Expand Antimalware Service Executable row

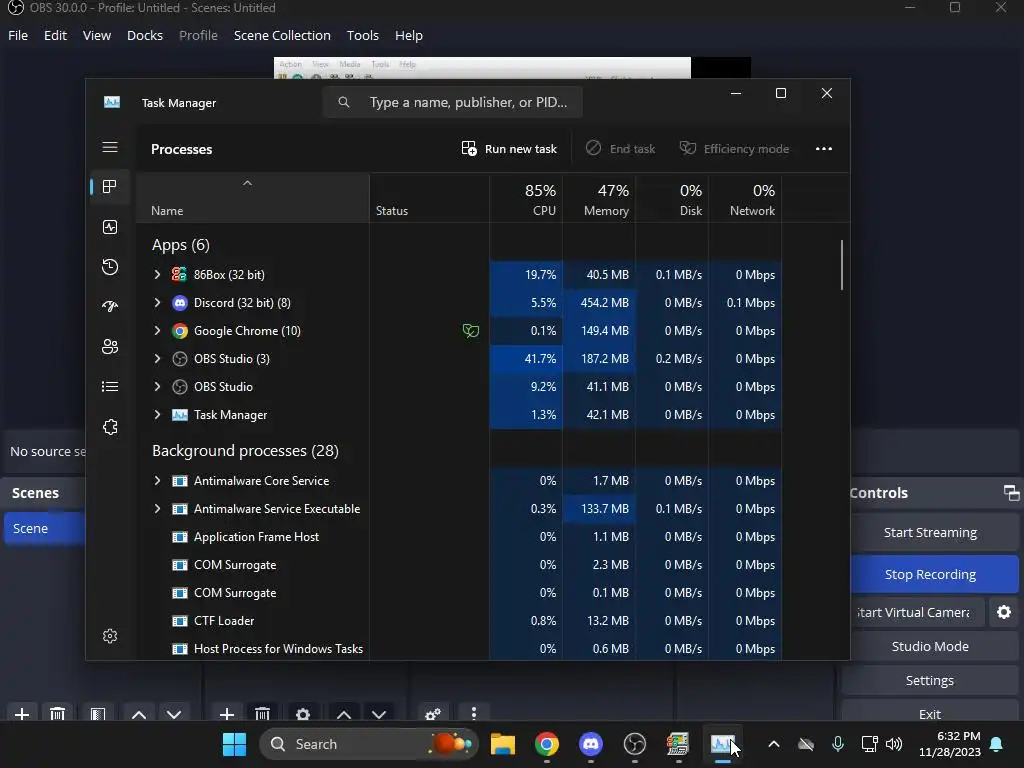157,509
